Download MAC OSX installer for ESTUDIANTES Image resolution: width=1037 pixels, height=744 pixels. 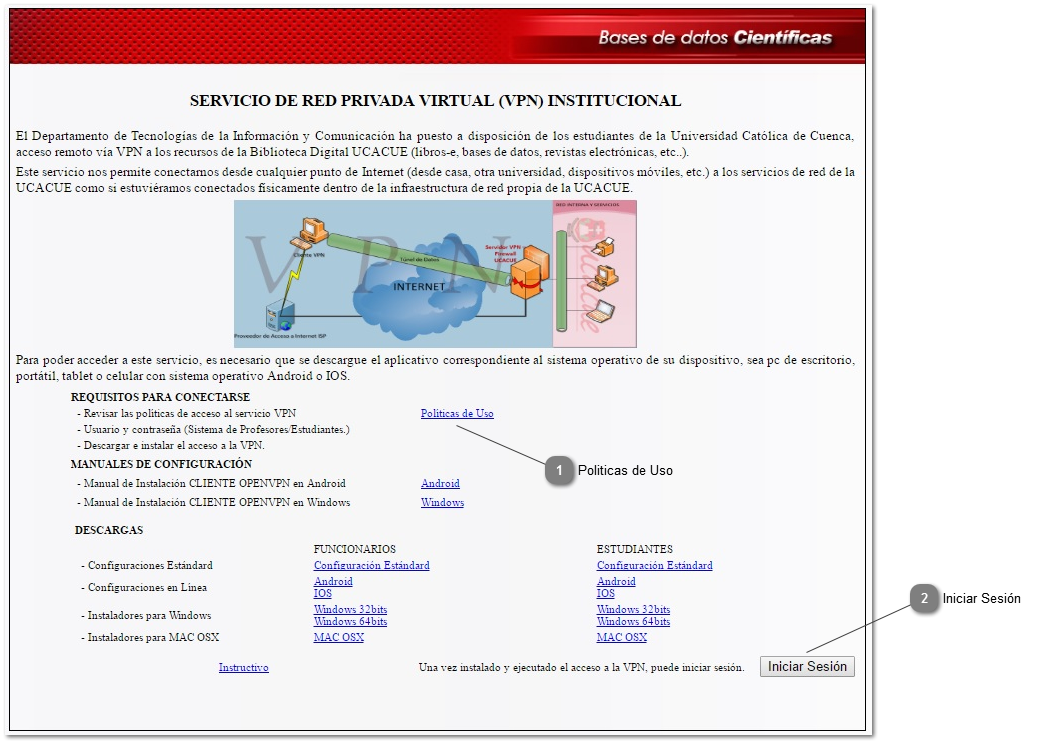[x=621, y=637]
